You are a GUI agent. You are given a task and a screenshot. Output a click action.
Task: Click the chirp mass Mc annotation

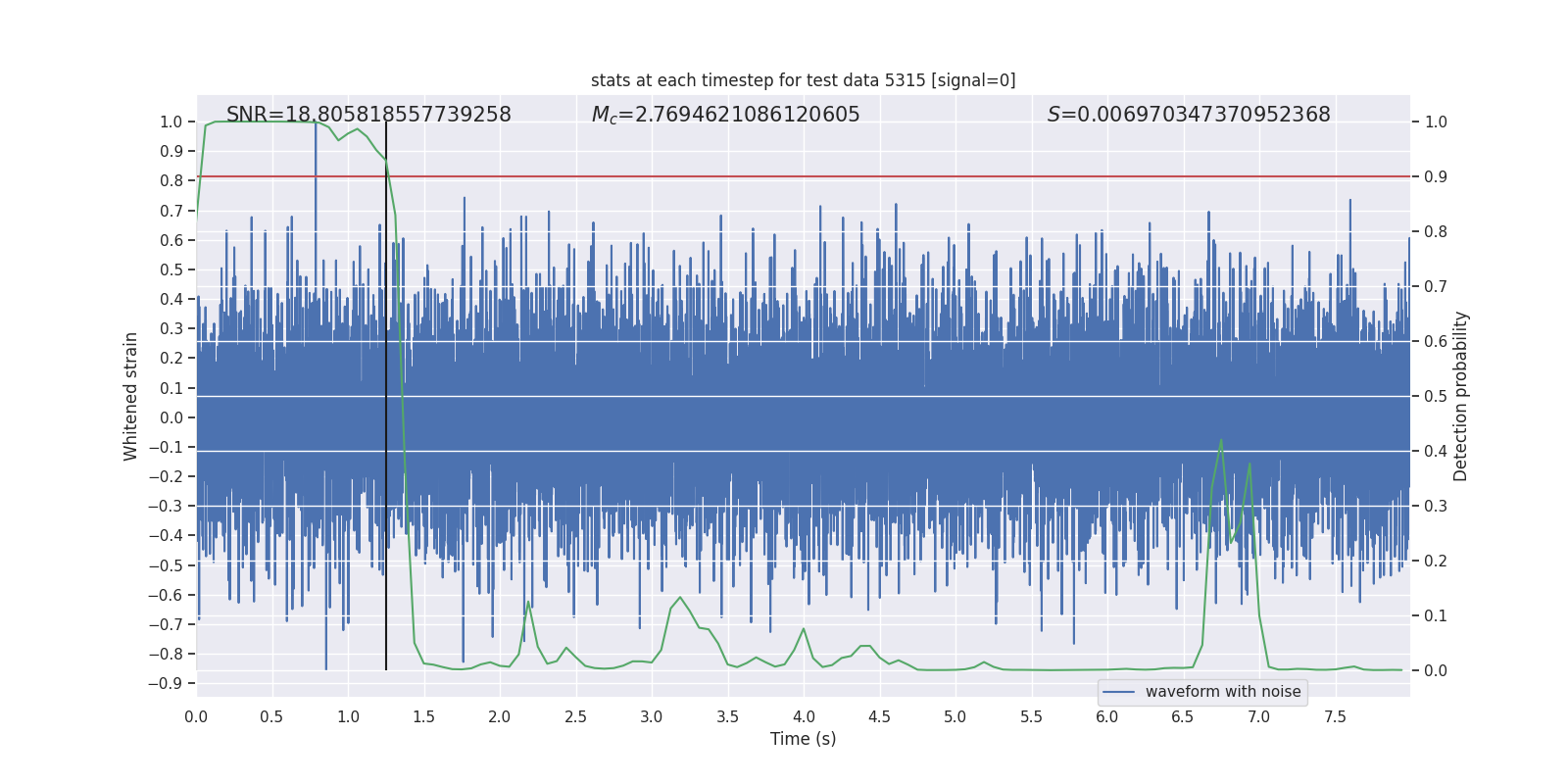click(x=725, y=115)
